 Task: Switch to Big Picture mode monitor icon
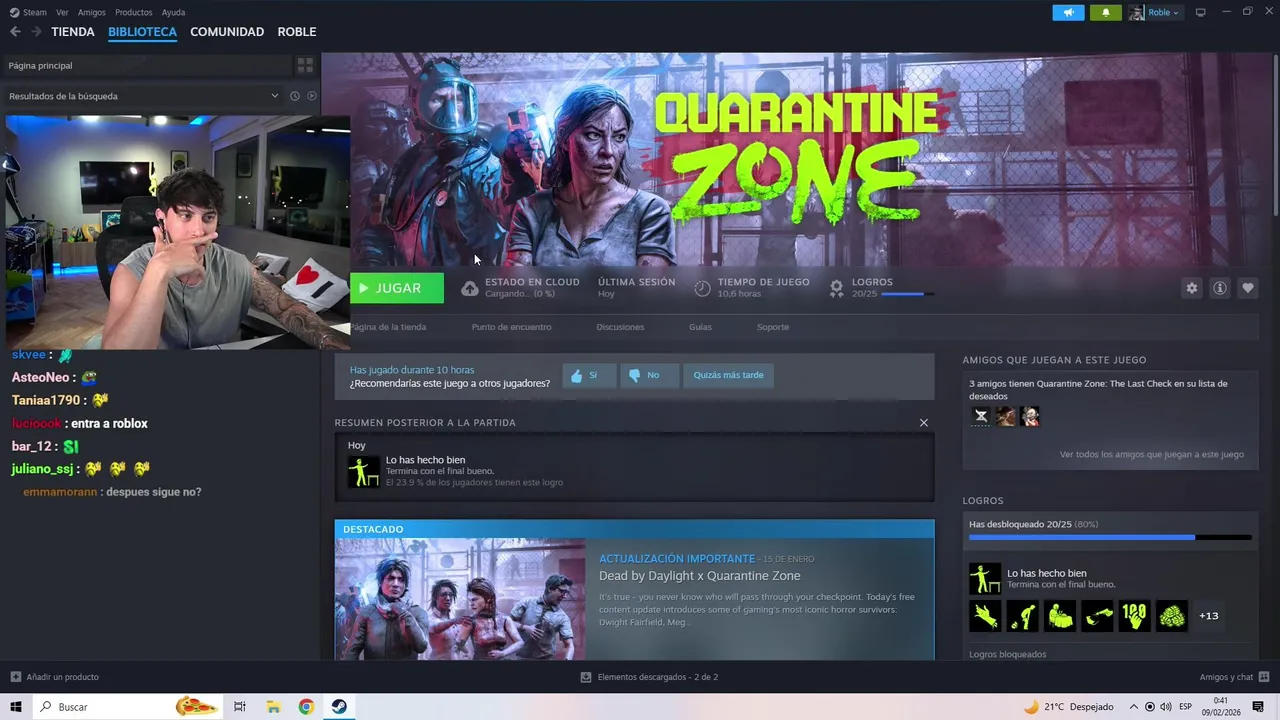[x=1201, y=12]
